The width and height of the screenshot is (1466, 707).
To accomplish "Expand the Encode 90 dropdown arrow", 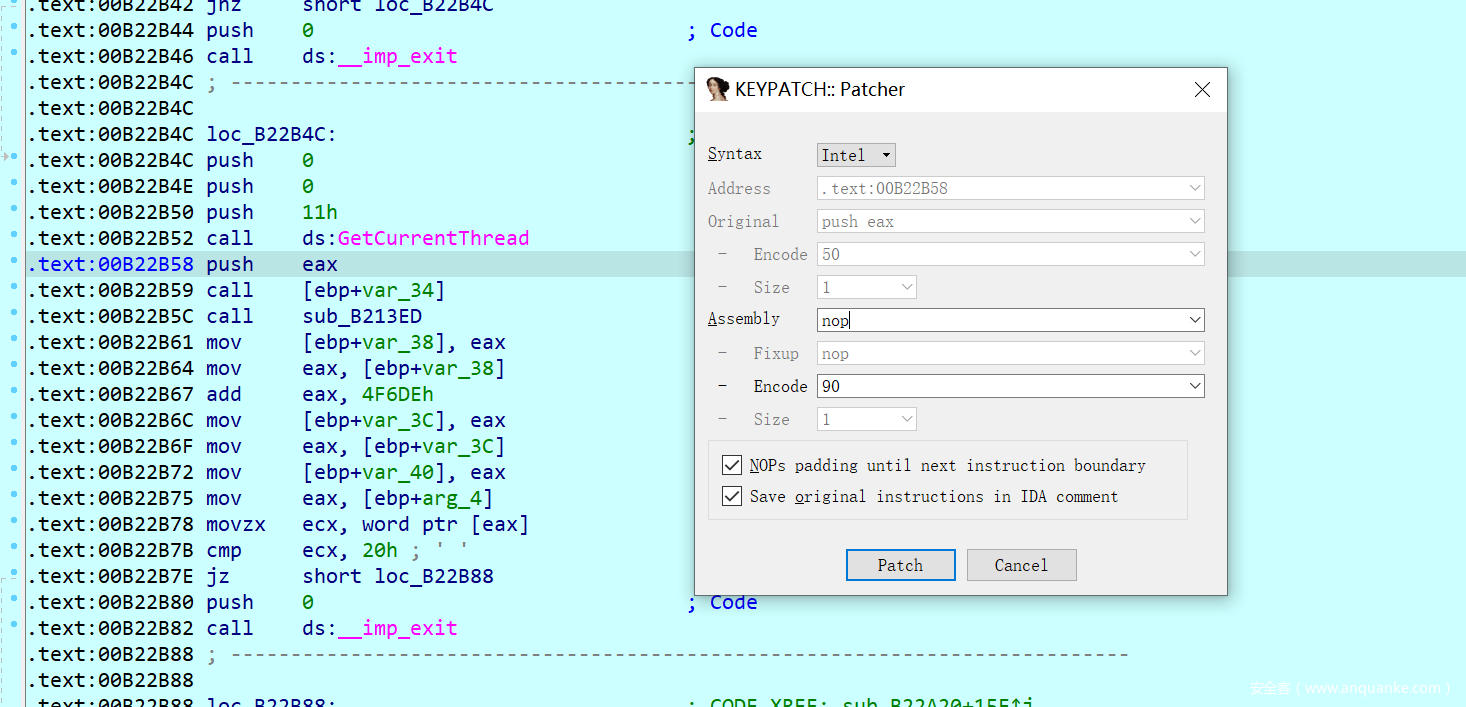I will pyautogui.click(x=1194, y=386).
